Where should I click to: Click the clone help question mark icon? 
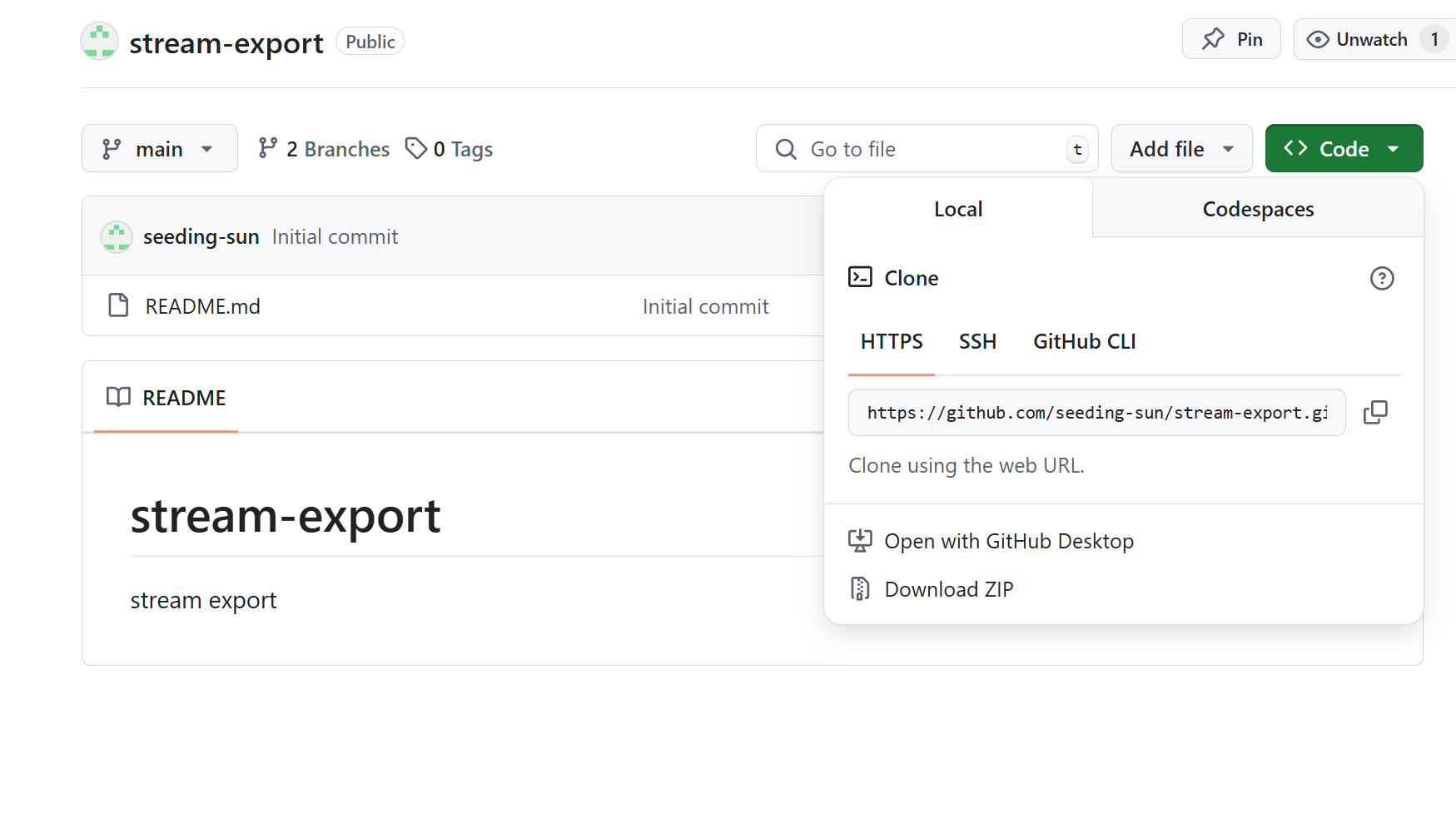pyautogui.click(x=1382, y=278)
